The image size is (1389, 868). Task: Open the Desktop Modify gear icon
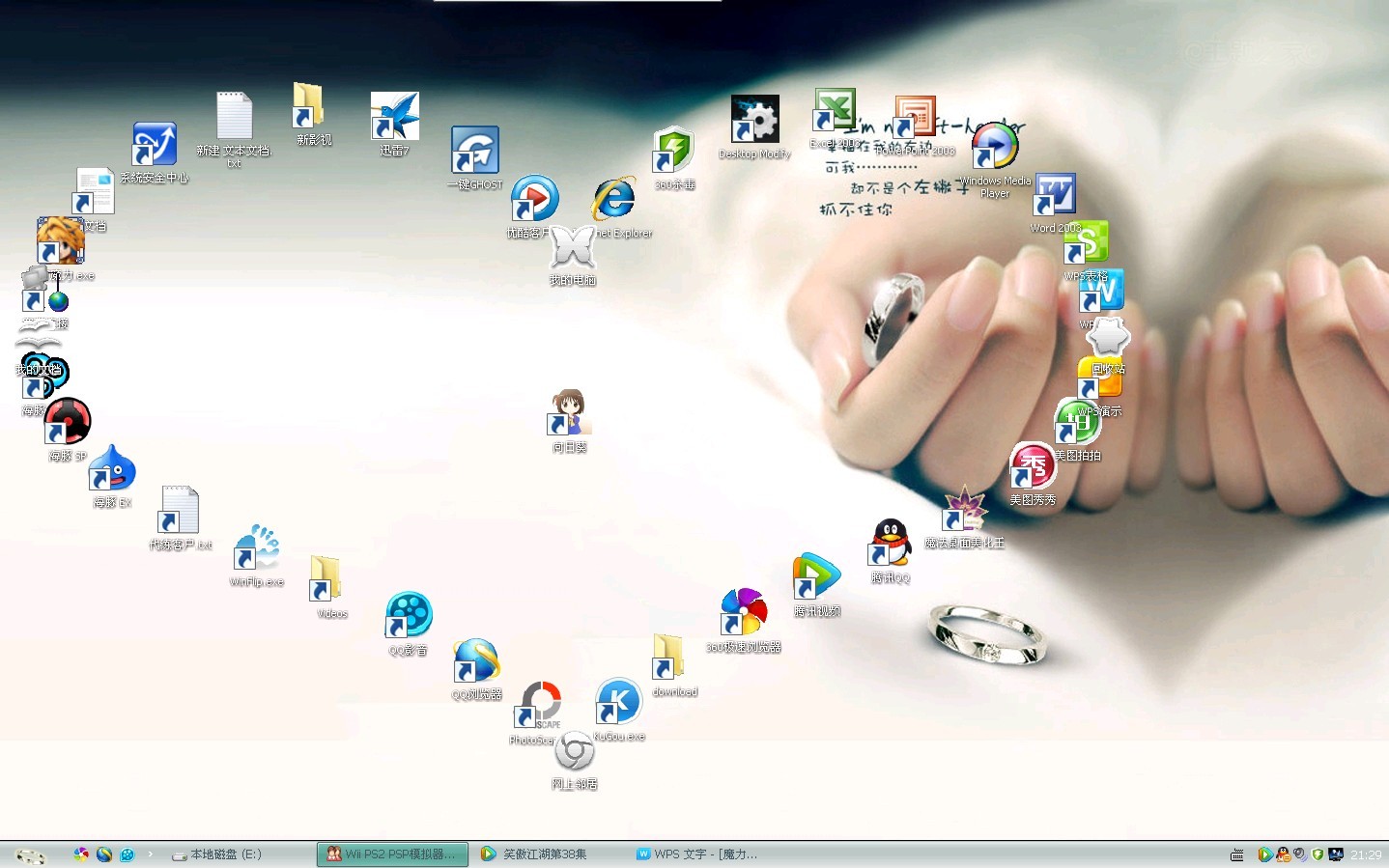point(754,121)
